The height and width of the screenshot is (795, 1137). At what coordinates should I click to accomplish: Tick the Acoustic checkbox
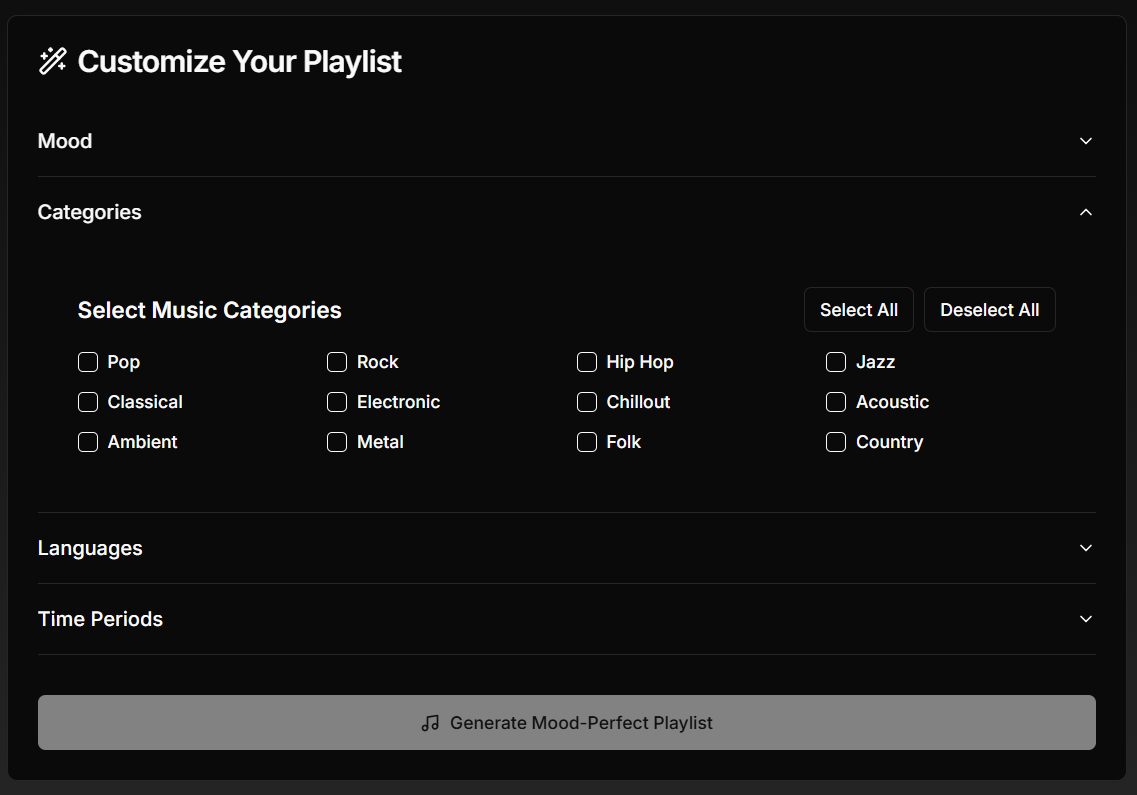tap(836, 402)
